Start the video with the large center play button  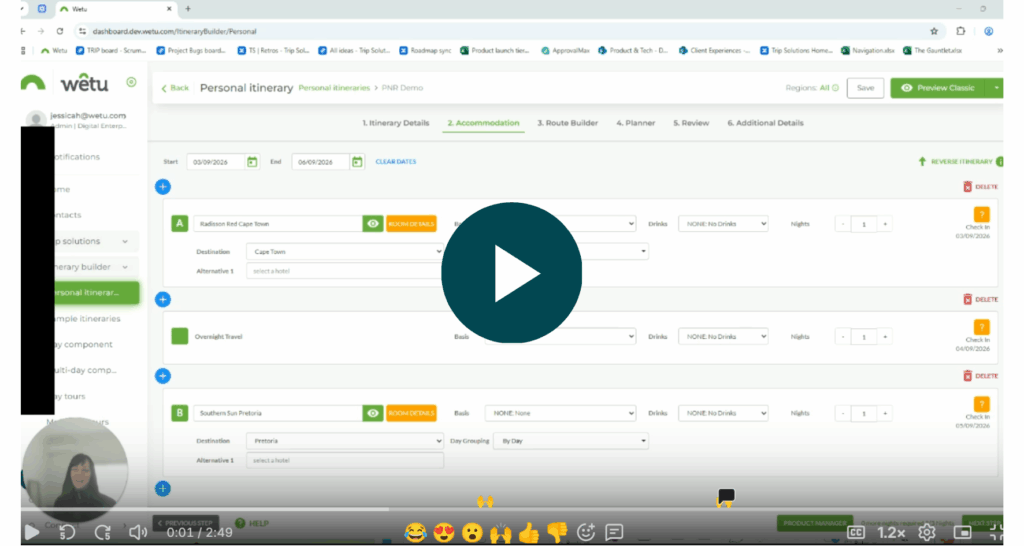pyautogui.click(x=511, y=272)
